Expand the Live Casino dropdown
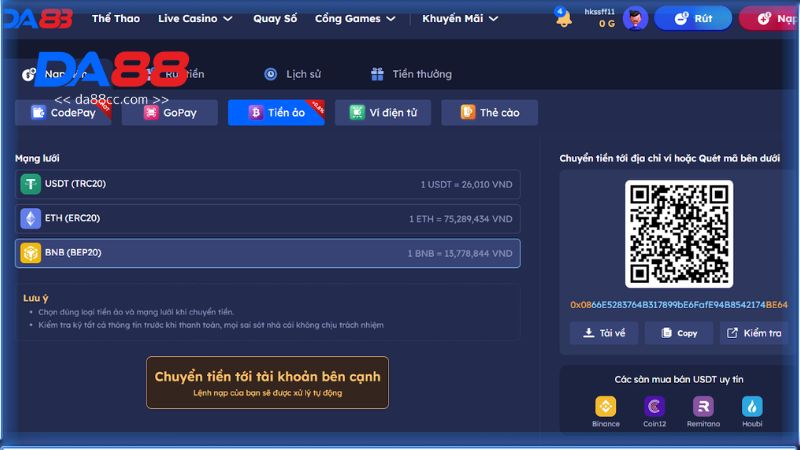 (x=195, y=18)
